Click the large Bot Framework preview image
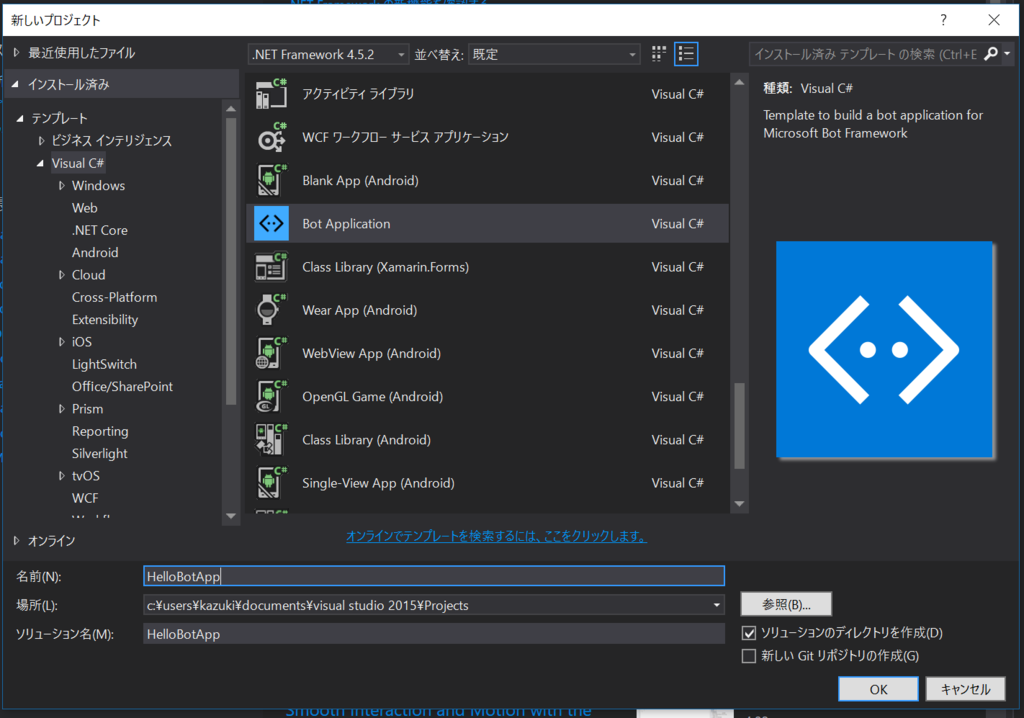Viewport: 1024px width, 718px height. pos(884,350)
